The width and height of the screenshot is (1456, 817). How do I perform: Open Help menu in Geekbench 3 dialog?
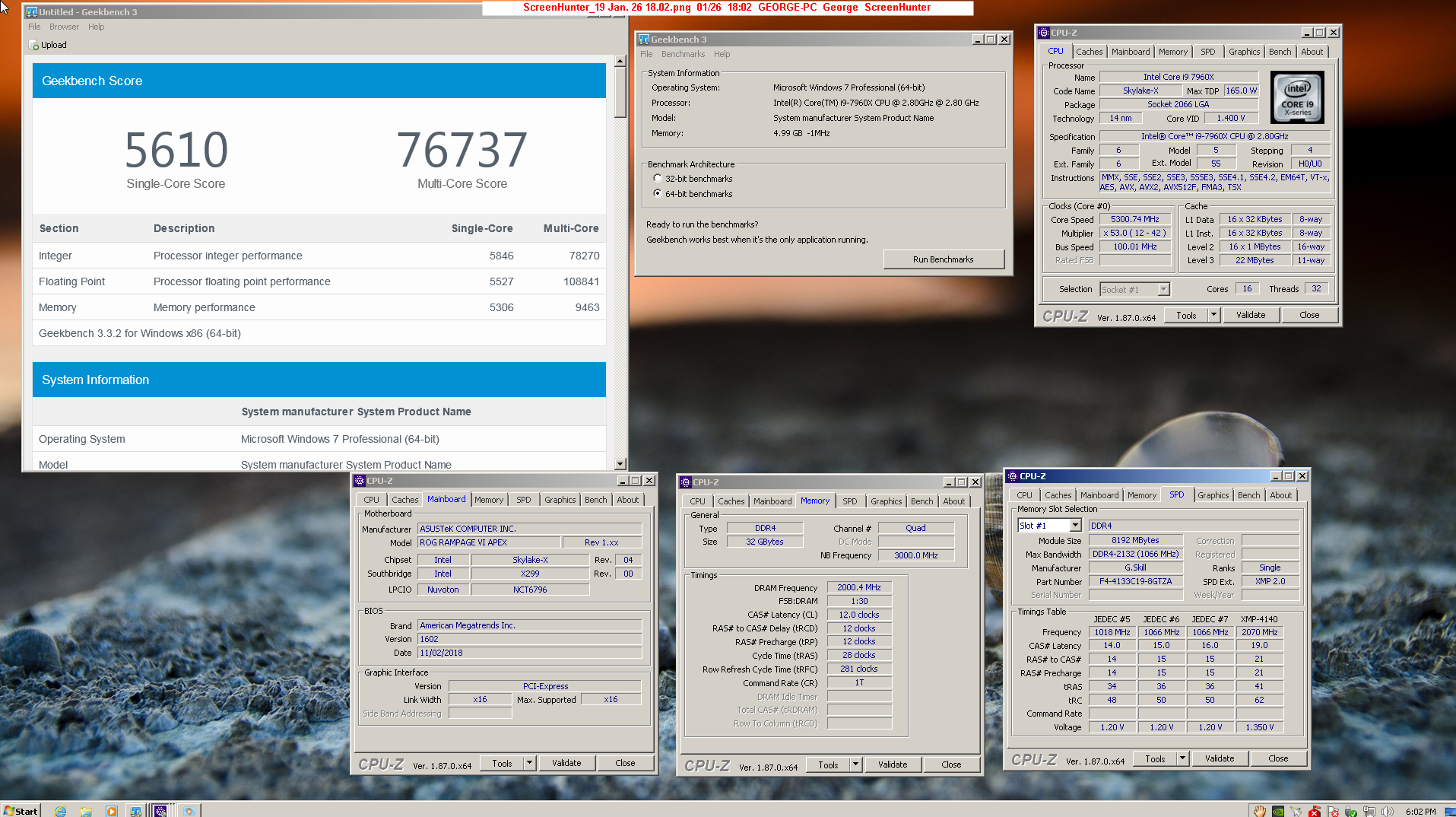pyautogui.click(x=722, y=54)
